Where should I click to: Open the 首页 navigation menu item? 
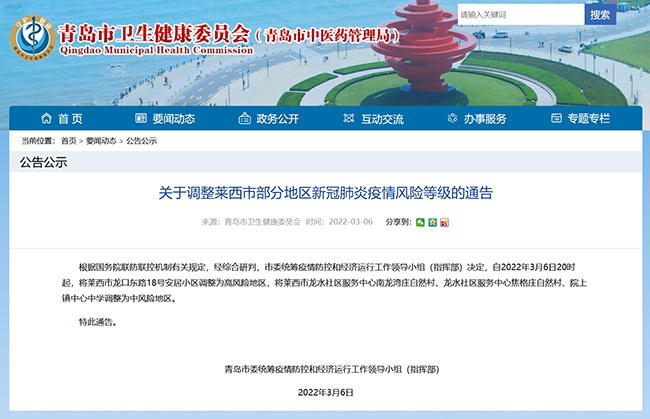(x=70, y=119)
